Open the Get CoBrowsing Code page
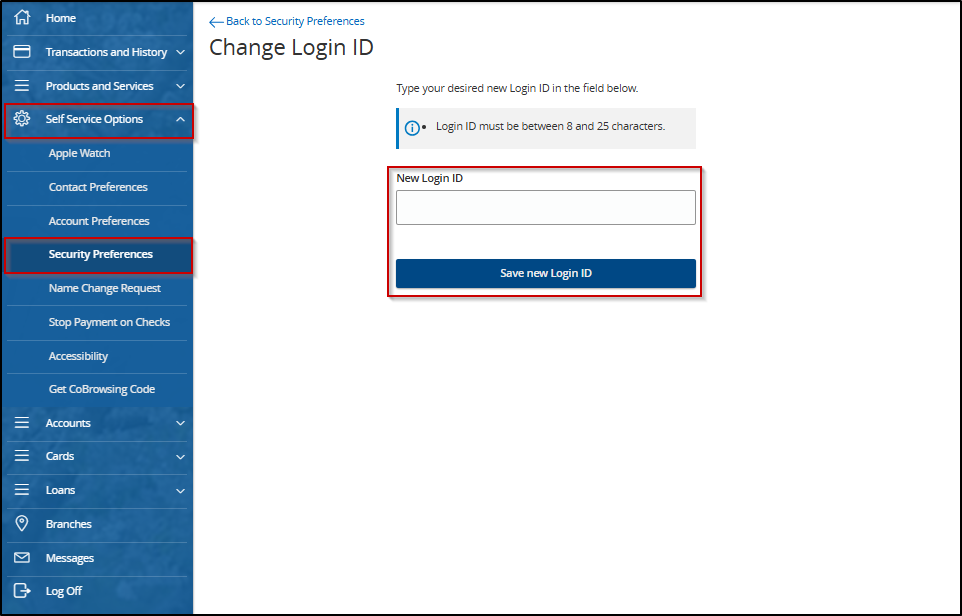 pyautogui.click(x=100, y=388)
